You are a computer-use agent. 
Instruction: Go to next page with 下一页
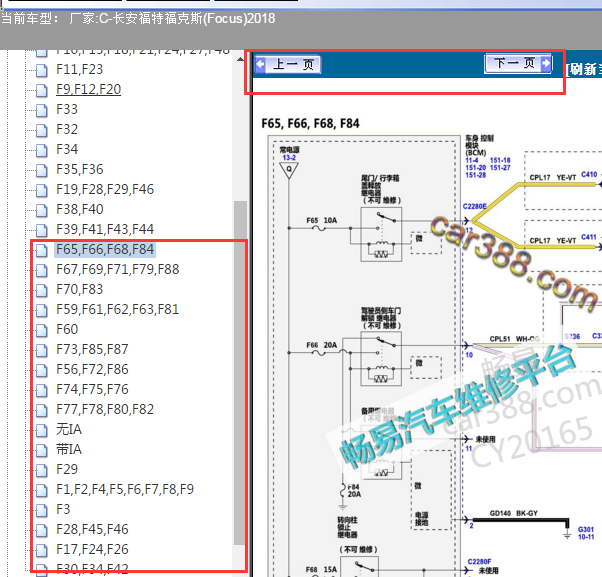519,63
